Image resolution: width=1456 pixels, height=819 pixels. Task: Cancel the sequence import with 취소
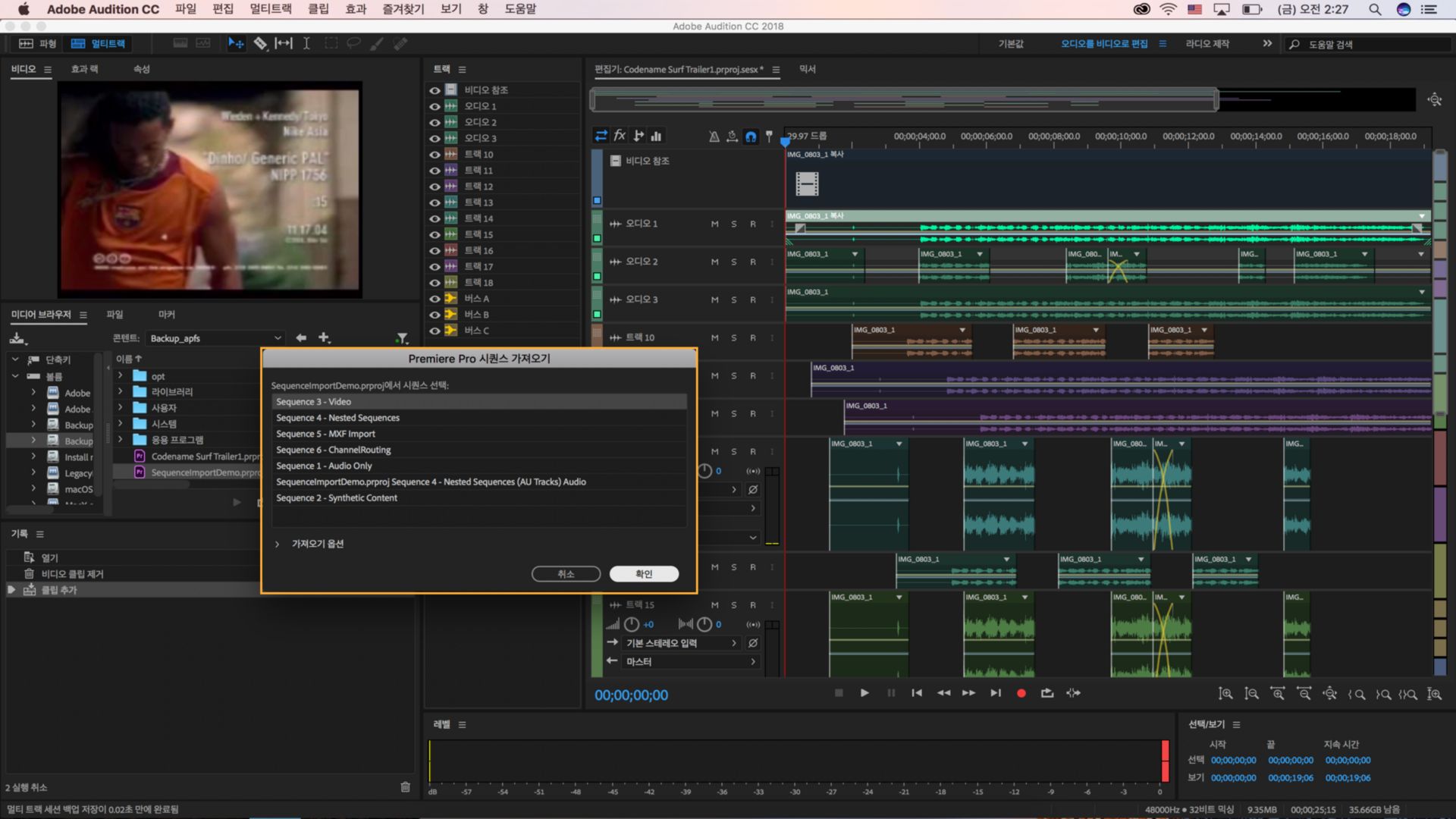pos(566,574)
